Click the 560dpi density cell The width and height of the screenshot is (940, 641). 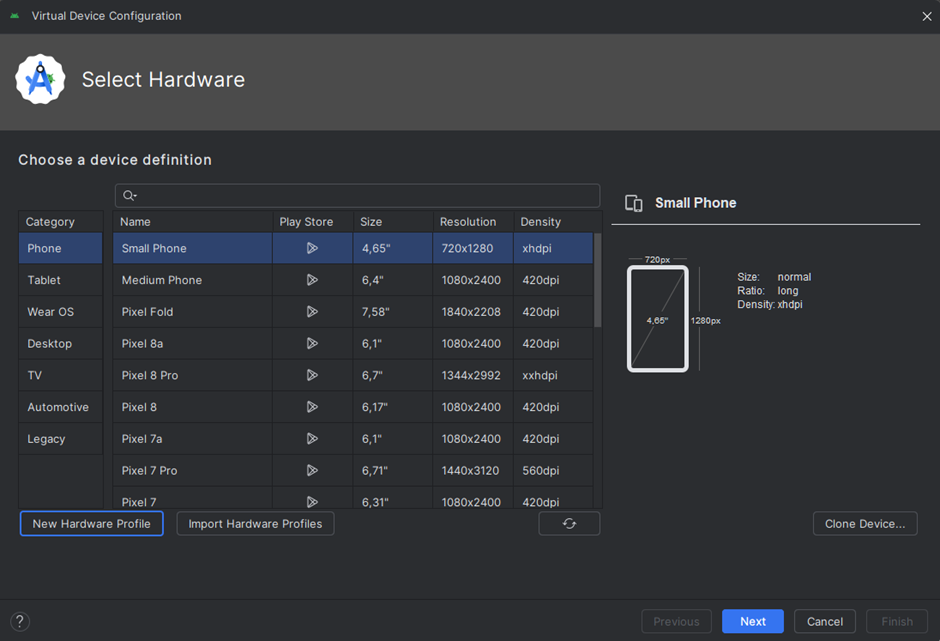click(x=553, y=471)
